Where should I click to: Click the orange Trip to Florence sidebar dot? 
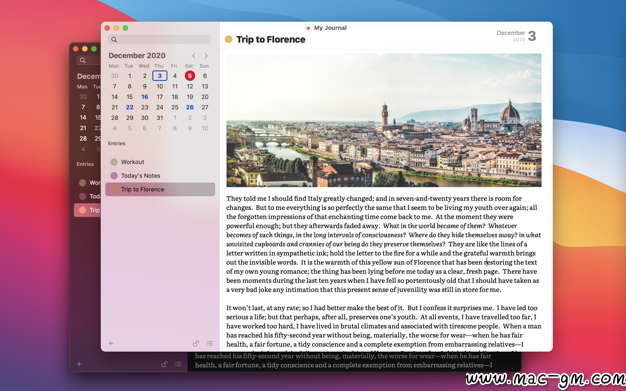114,189
